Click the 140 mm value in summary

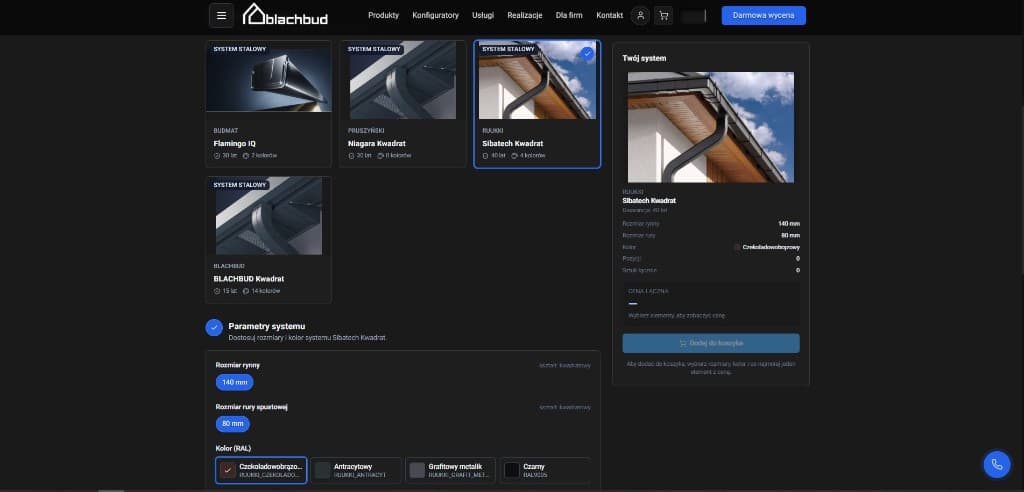coord(789,223)
